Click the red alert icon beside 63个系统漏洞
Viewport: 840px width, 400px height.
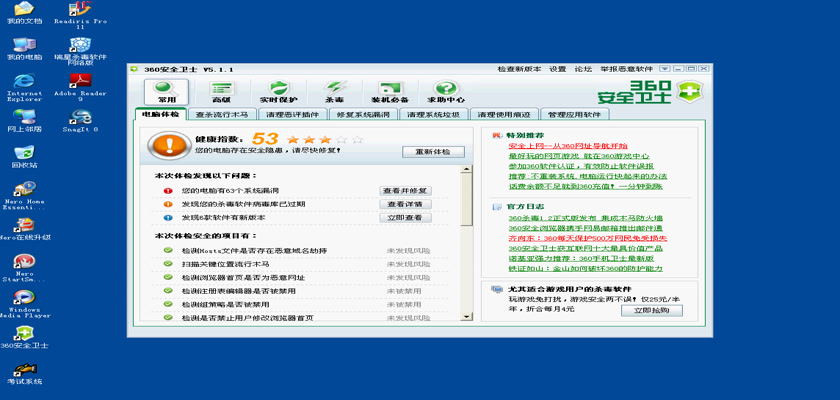pyautogui.click(x=168, y=191)
